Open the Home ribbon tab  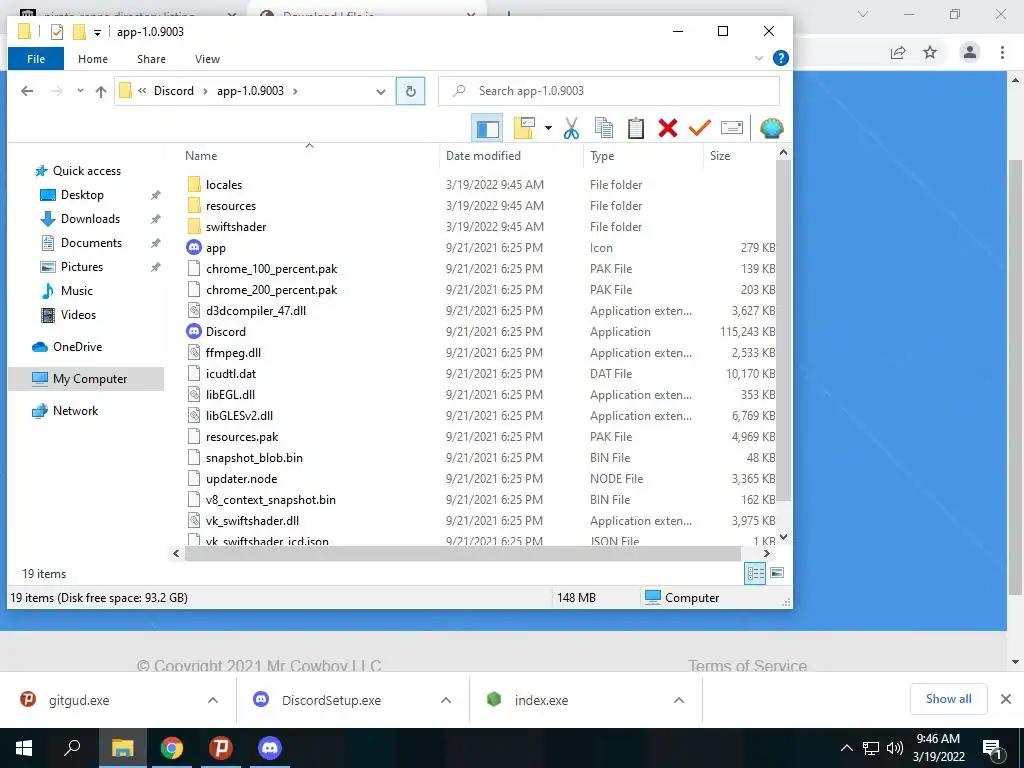(x=93, y=59)
